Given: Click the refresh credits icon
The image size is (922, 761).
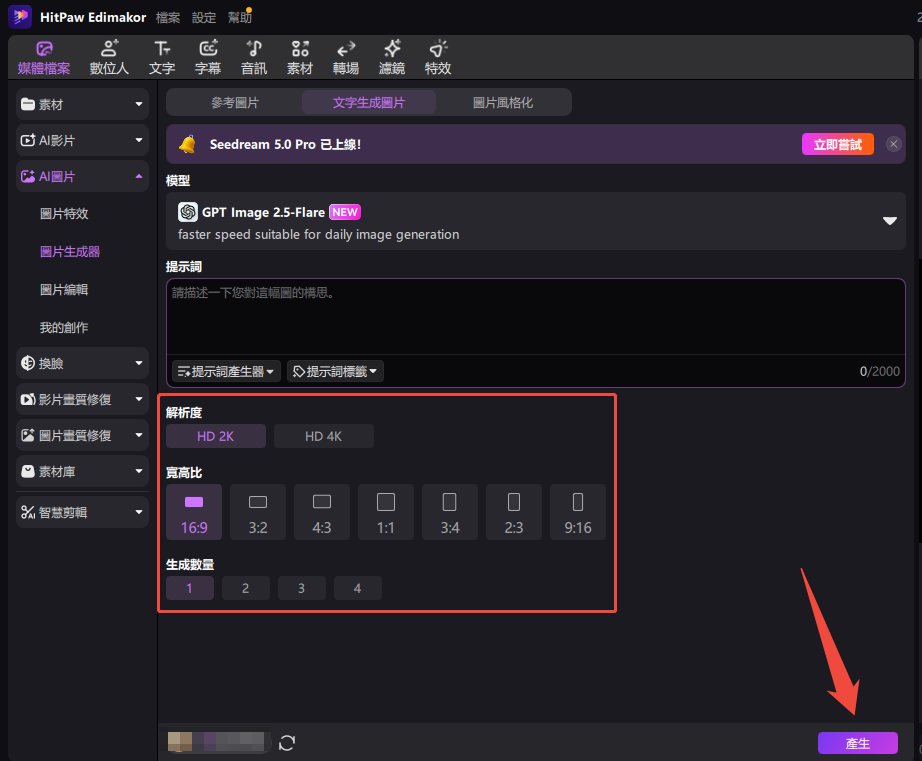Looking at the screenshot, I should (x=287, y=743).
